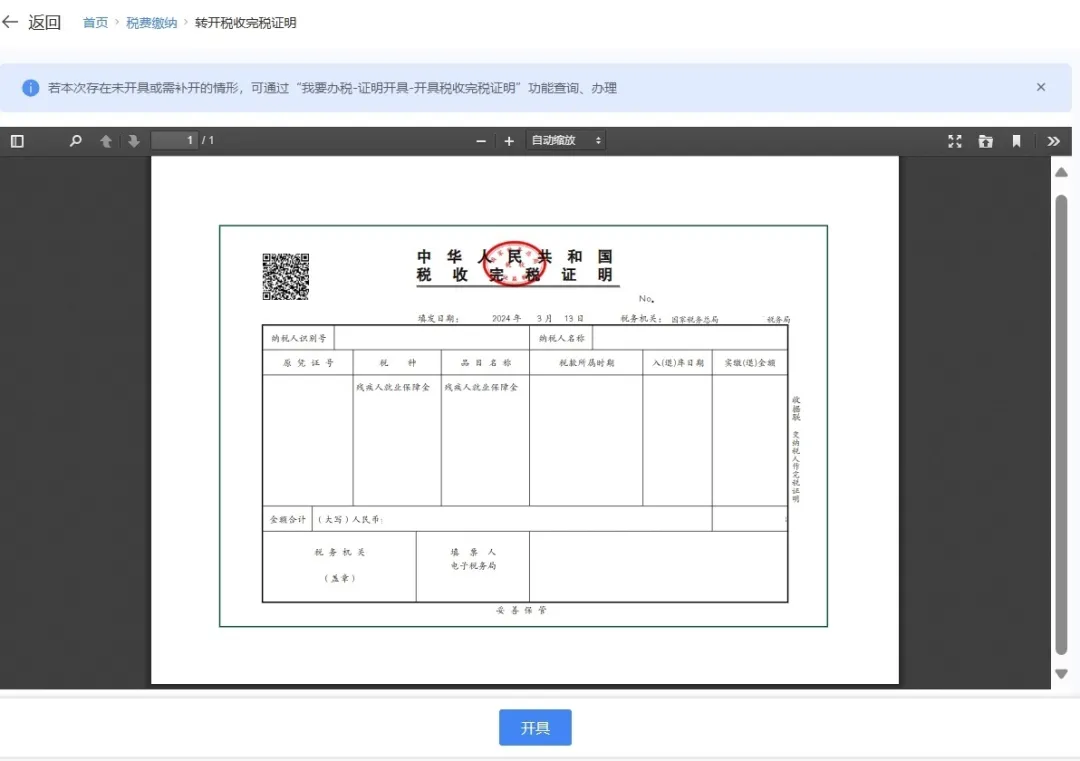This screenshot has height=761, width=1080.
Task: Go to previous page using the up arrow
Action: [106, 140]
